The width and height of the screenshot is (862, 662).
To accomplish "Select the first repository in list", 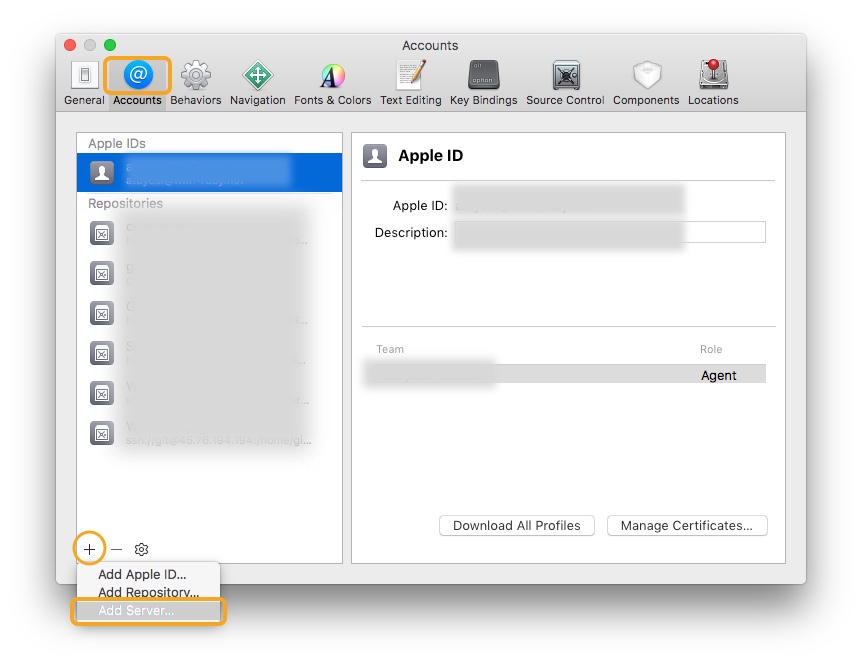I will [209, 233].
